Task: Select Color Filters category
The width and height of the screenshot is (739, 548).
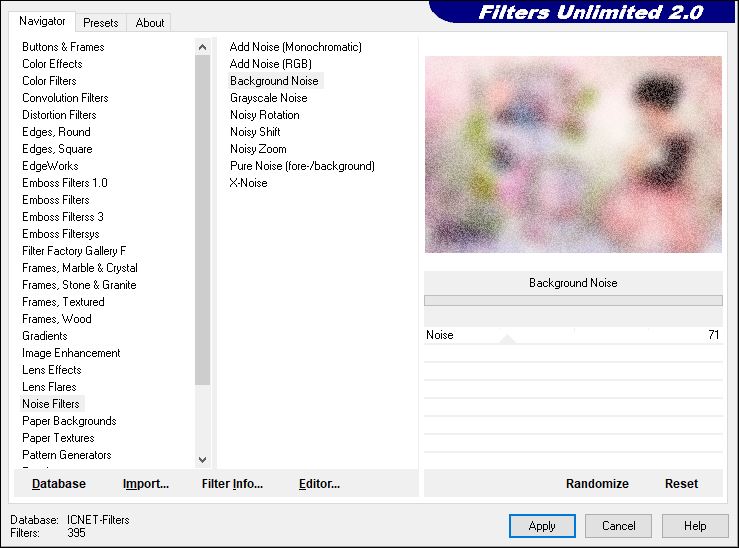Action: 49,81
